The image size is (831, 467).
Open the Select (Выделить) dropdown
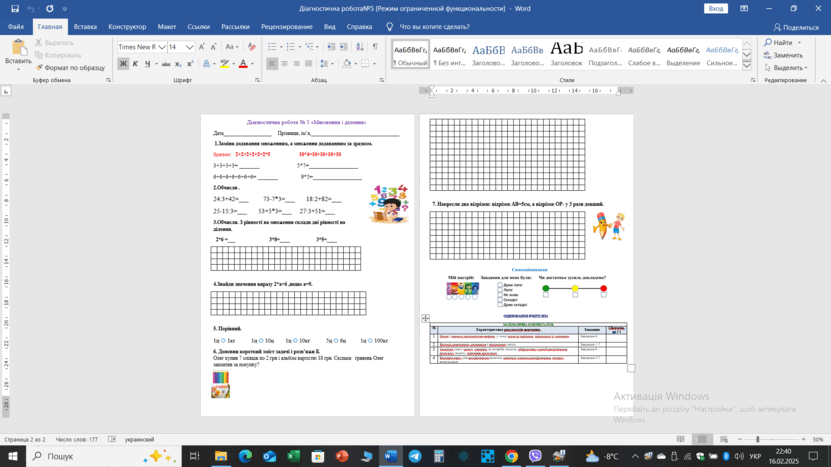pos(786,68)
